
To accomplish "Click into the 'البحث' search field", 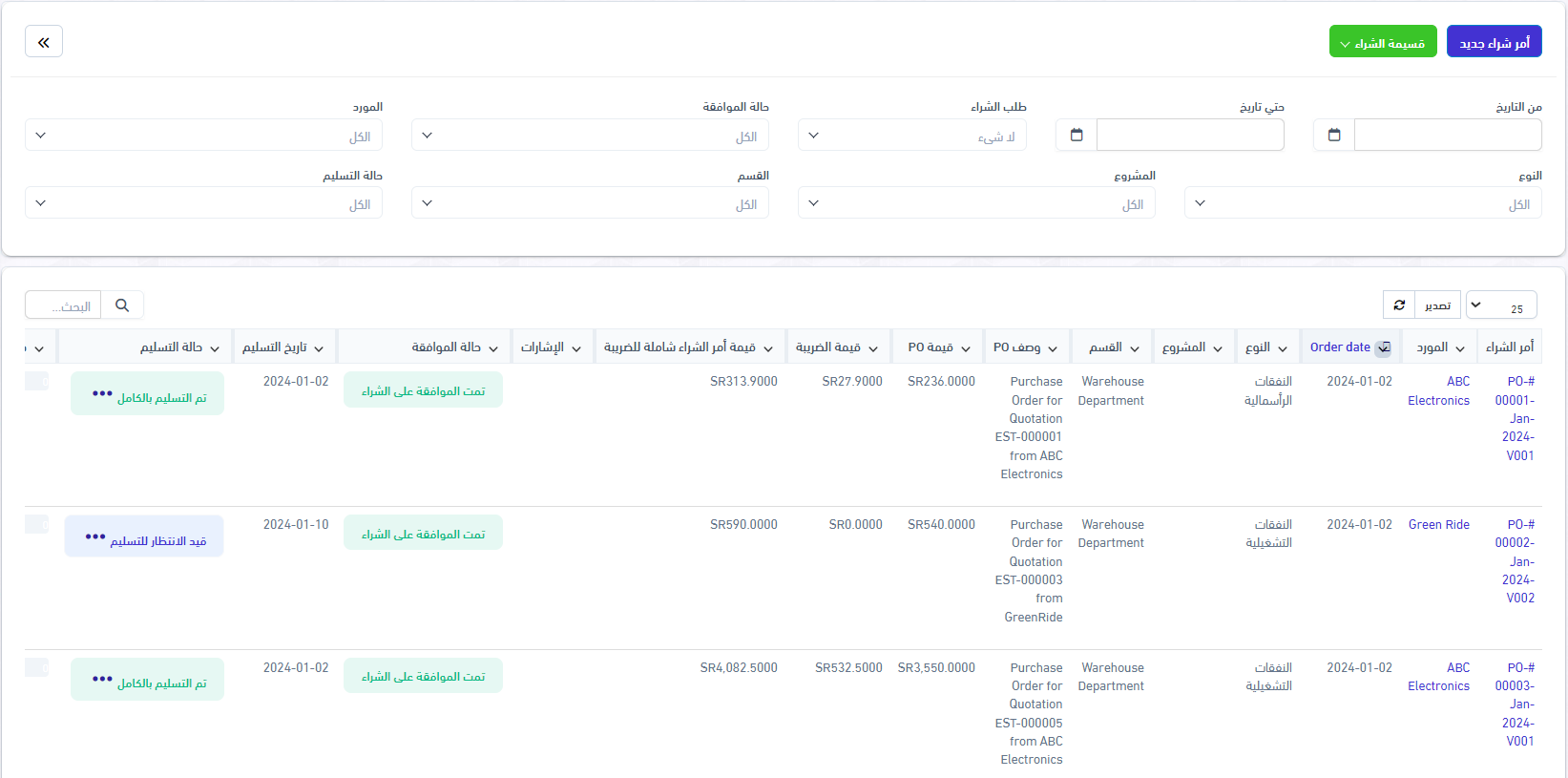I will click(64, 305).
